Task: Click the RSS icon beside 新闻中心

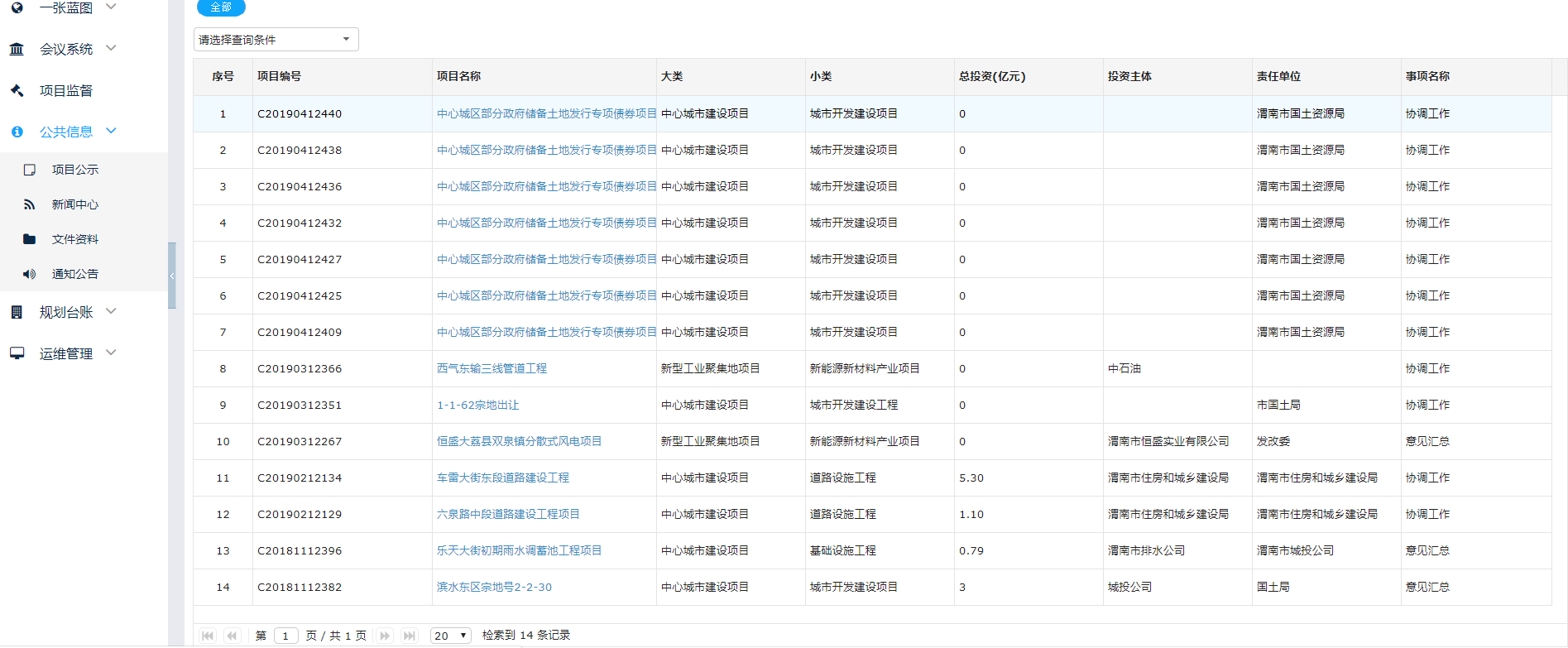Action: coord(30,204)
